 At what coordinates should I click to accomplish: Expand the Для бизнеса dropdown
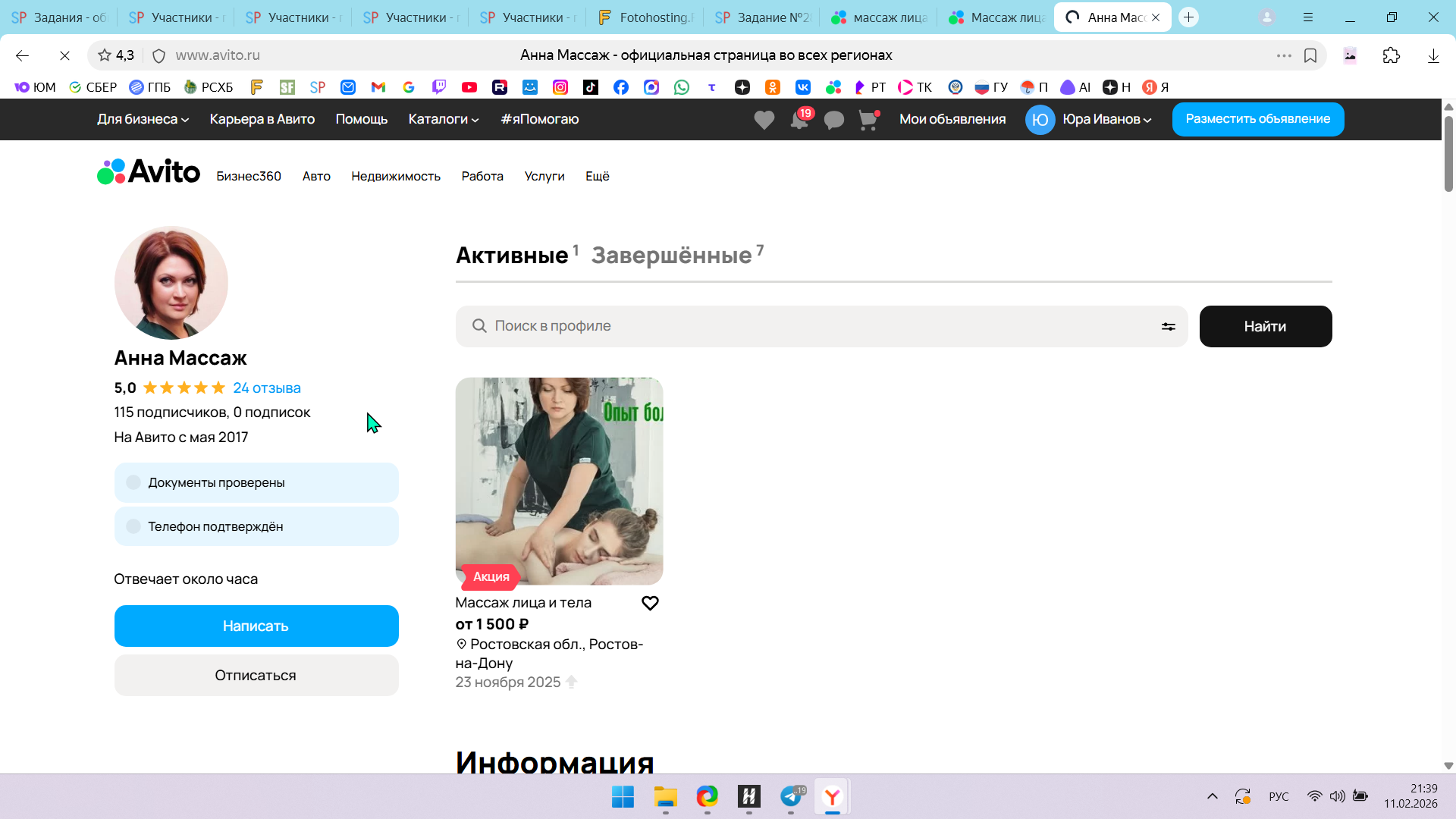(x=143, y=119)
